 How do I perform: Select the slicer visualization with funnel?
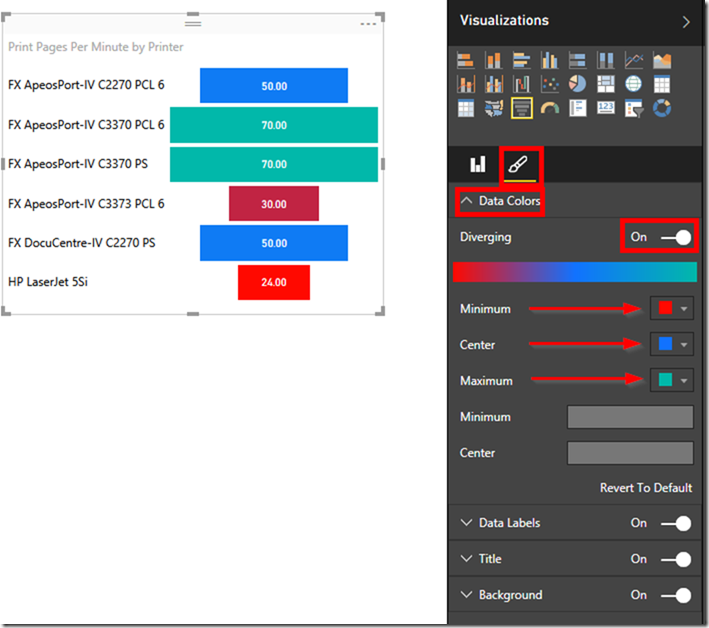click(633, 109)
